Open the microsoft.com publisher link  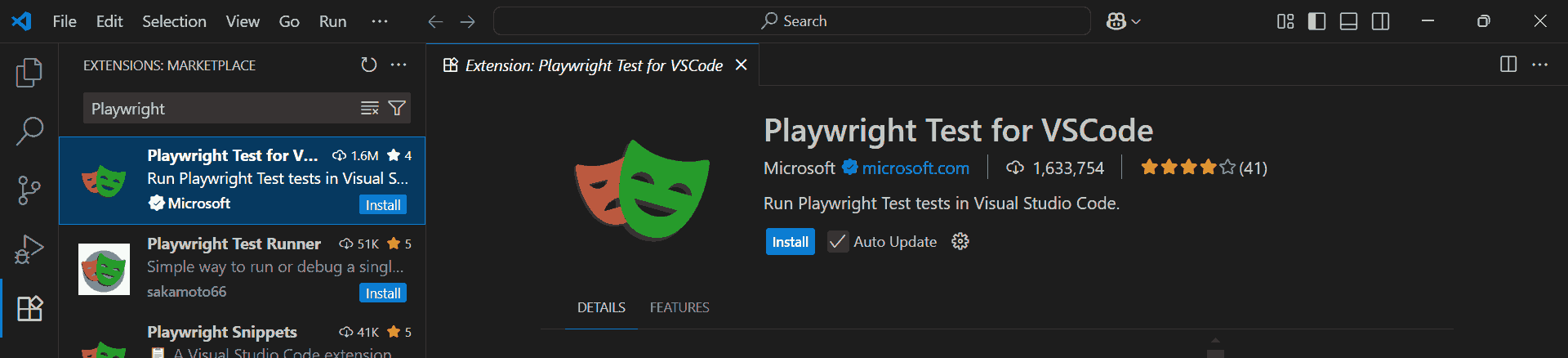[915, 168]
